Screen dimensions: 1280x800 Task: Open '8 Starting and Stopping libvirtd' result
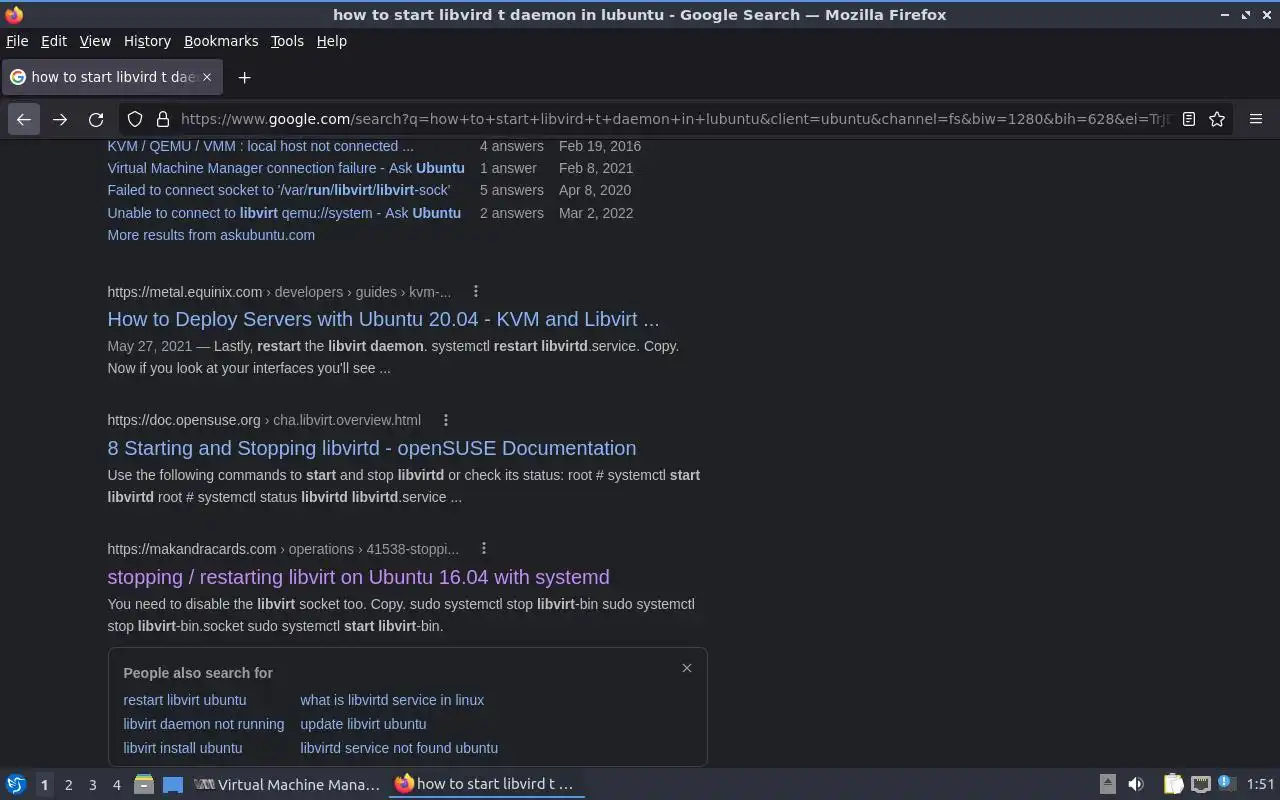(x=372, y=448)
